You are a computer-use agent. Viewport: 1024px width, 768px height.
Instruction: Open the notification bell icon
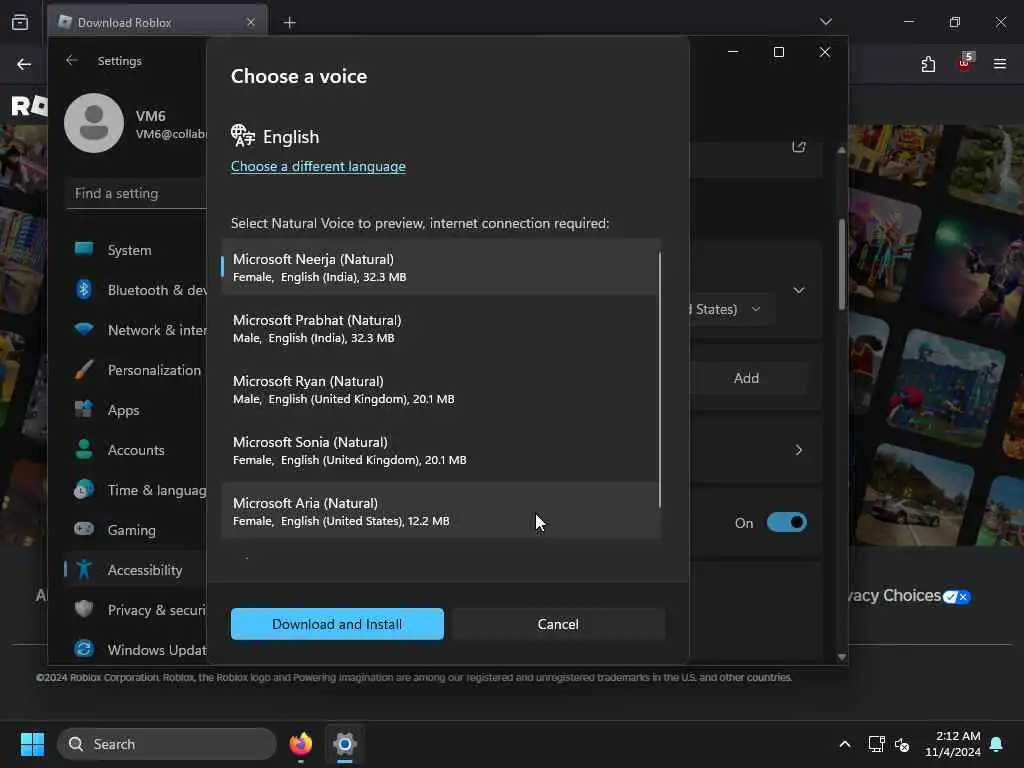[x=996, y=744]
